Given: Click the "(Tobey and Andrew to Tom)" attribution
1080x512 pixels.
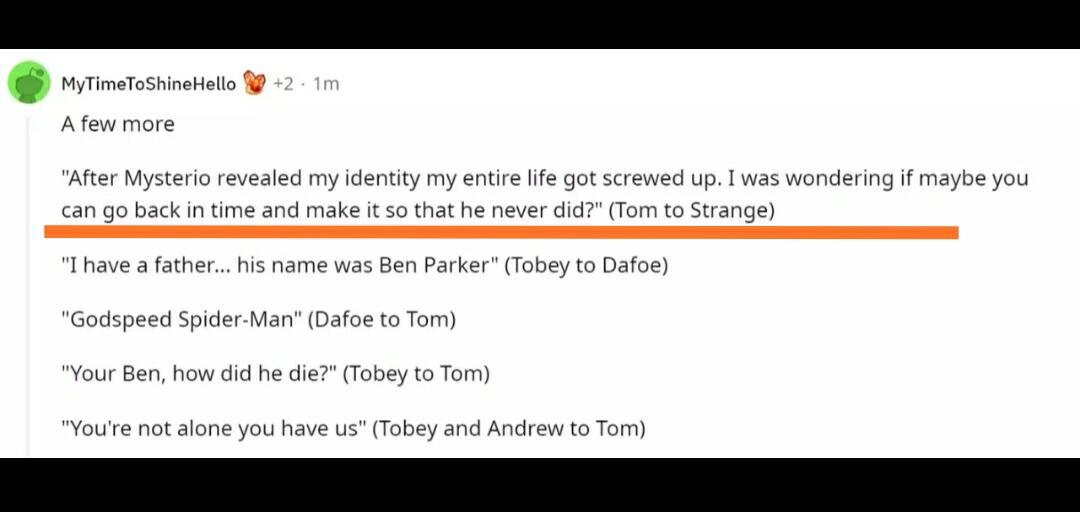Looking at the screenshot, I should pyautogui.click(x=509, y=429).
